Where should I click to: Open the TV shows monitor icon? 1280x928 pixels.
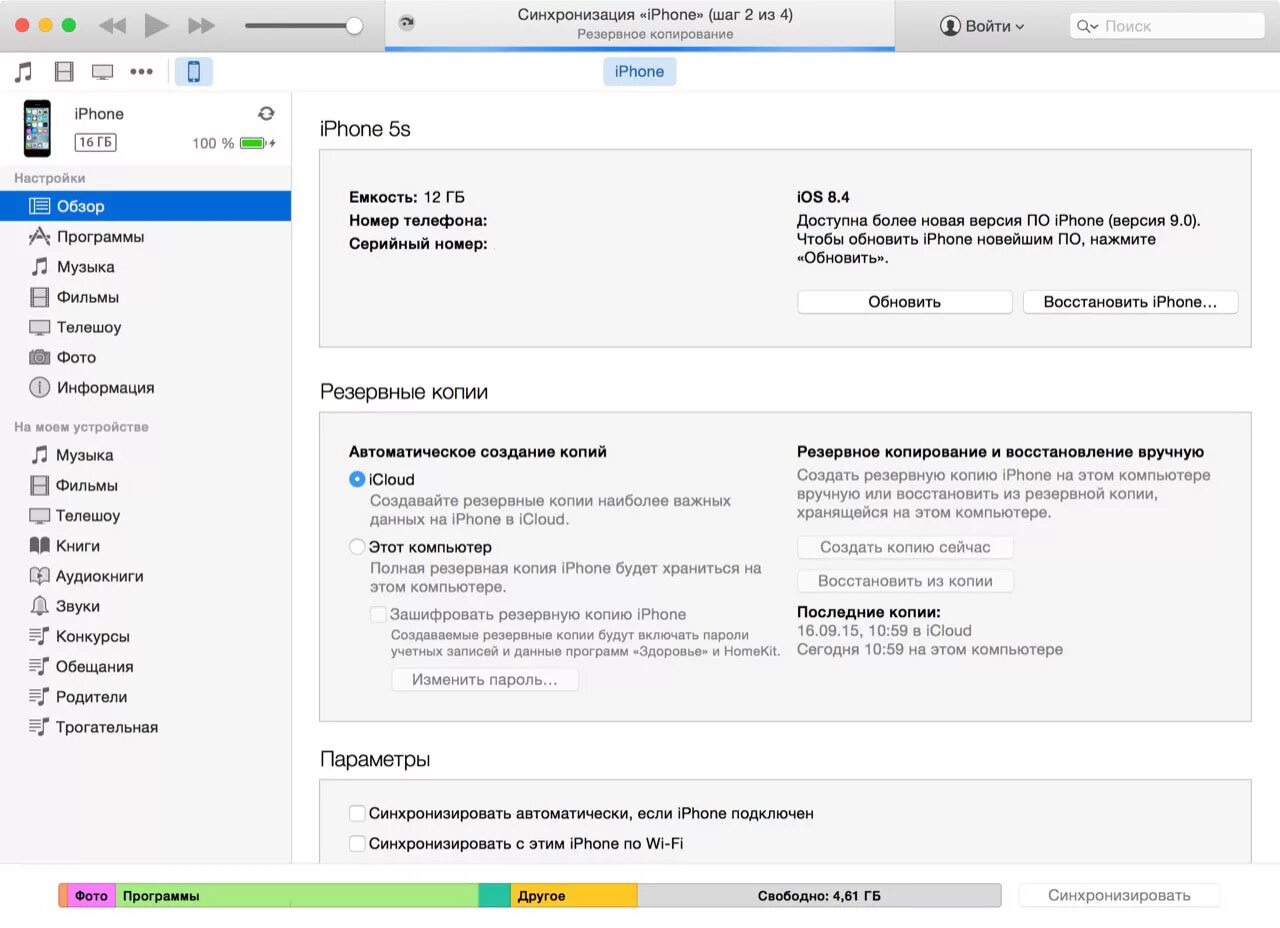tap(102, 72)
